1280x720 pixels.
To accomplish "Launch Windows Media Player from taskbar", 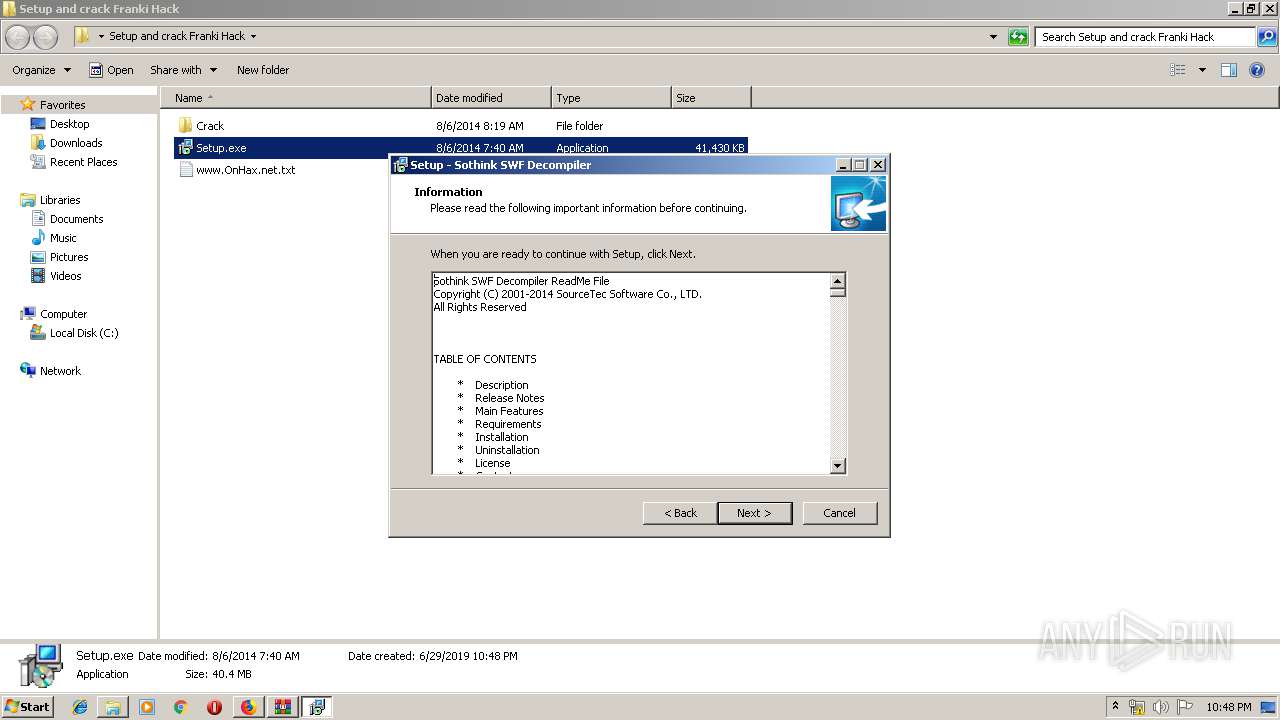I will [147, 707].
